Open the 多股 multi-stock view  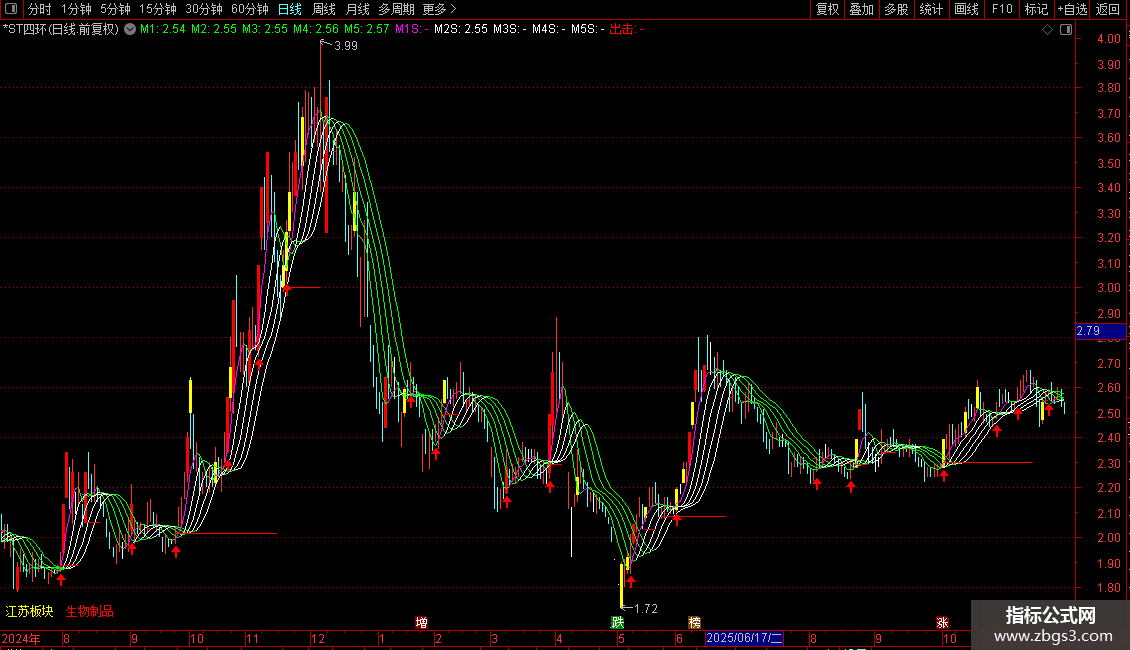(x=897, y=9)
